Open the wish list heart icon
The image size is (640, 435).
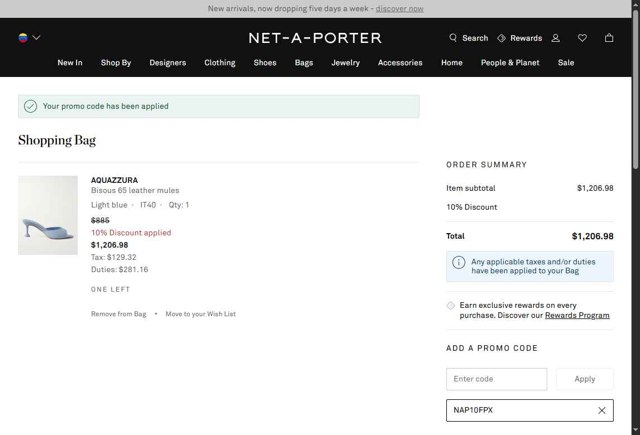click(582, 38)
